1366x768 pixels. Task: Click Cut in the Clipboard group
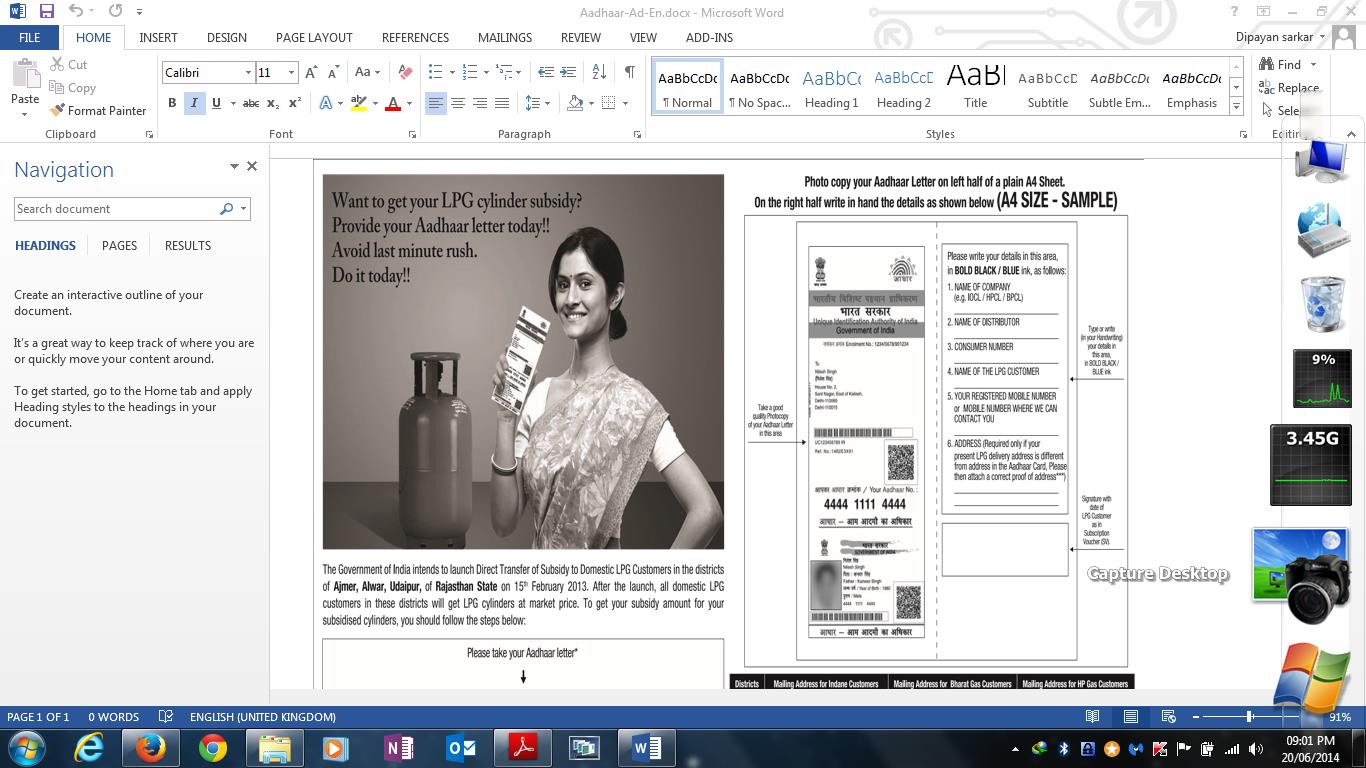68,64
